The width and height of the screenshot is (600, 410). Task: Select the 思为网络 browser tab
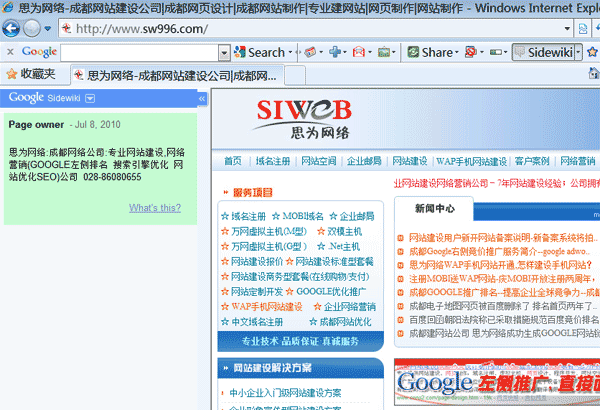[x=175, y=75]
